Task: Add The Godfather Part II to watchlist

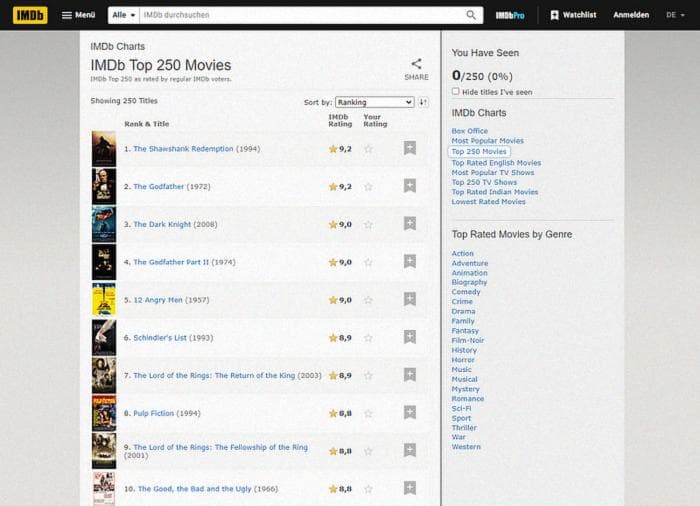Action: [x=410, y=261]
